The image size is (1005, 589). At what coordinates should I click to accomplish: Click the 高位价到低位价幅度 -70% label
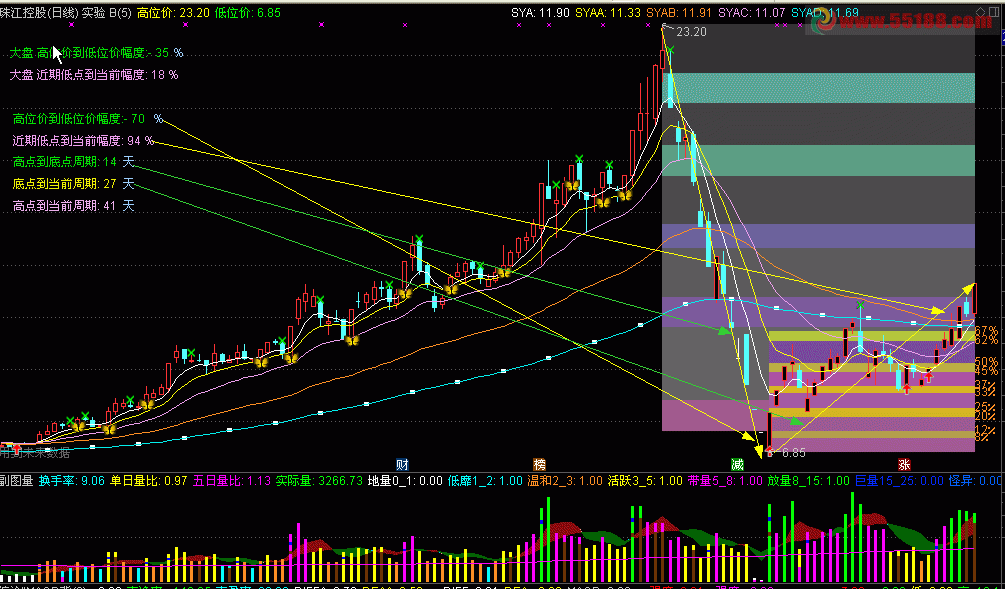tap(88, 119)
